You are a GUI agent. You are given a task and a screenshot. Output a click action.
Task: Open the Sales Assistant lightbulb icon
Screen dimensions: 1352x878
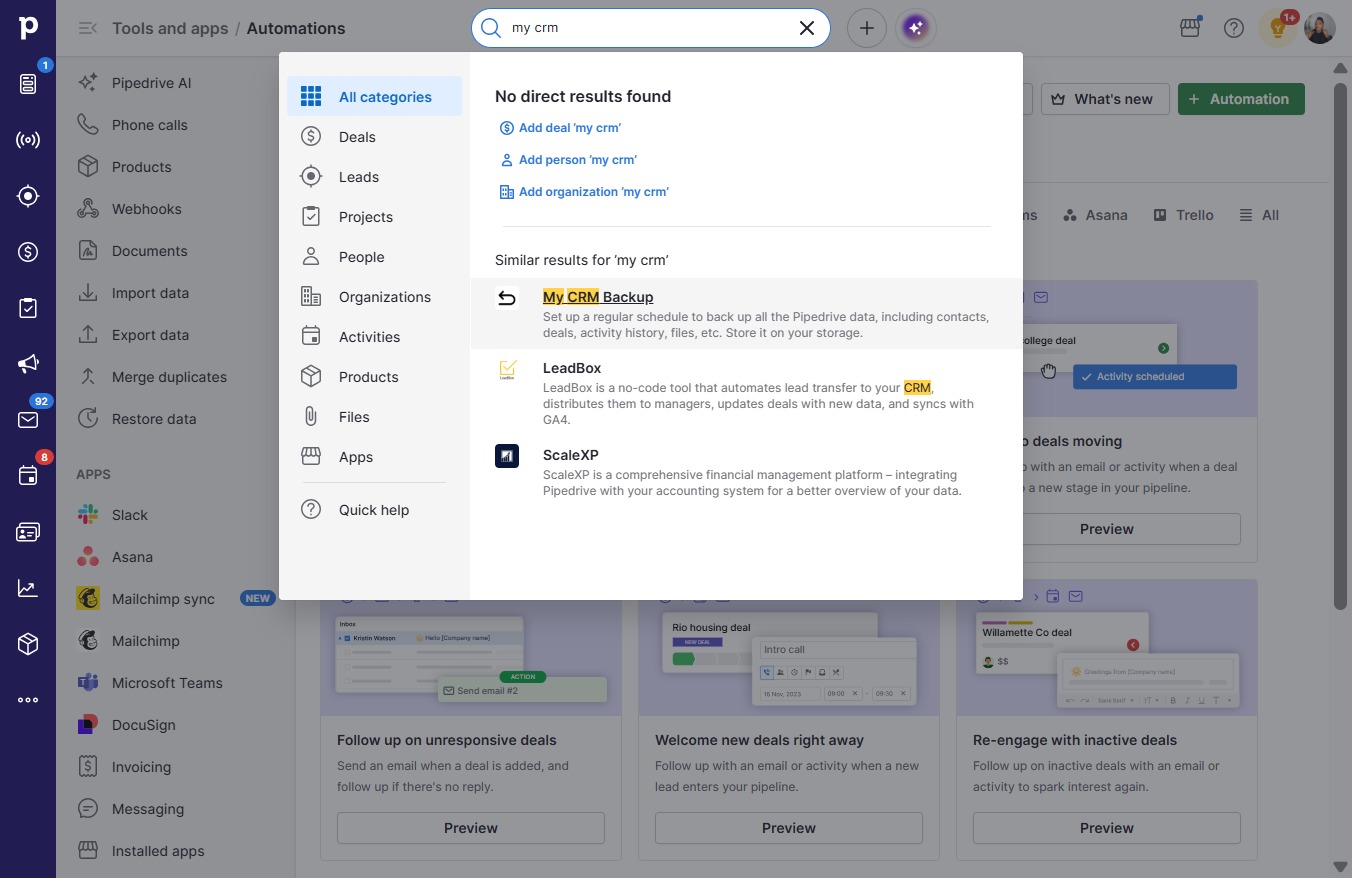[x=1277, y=28]
